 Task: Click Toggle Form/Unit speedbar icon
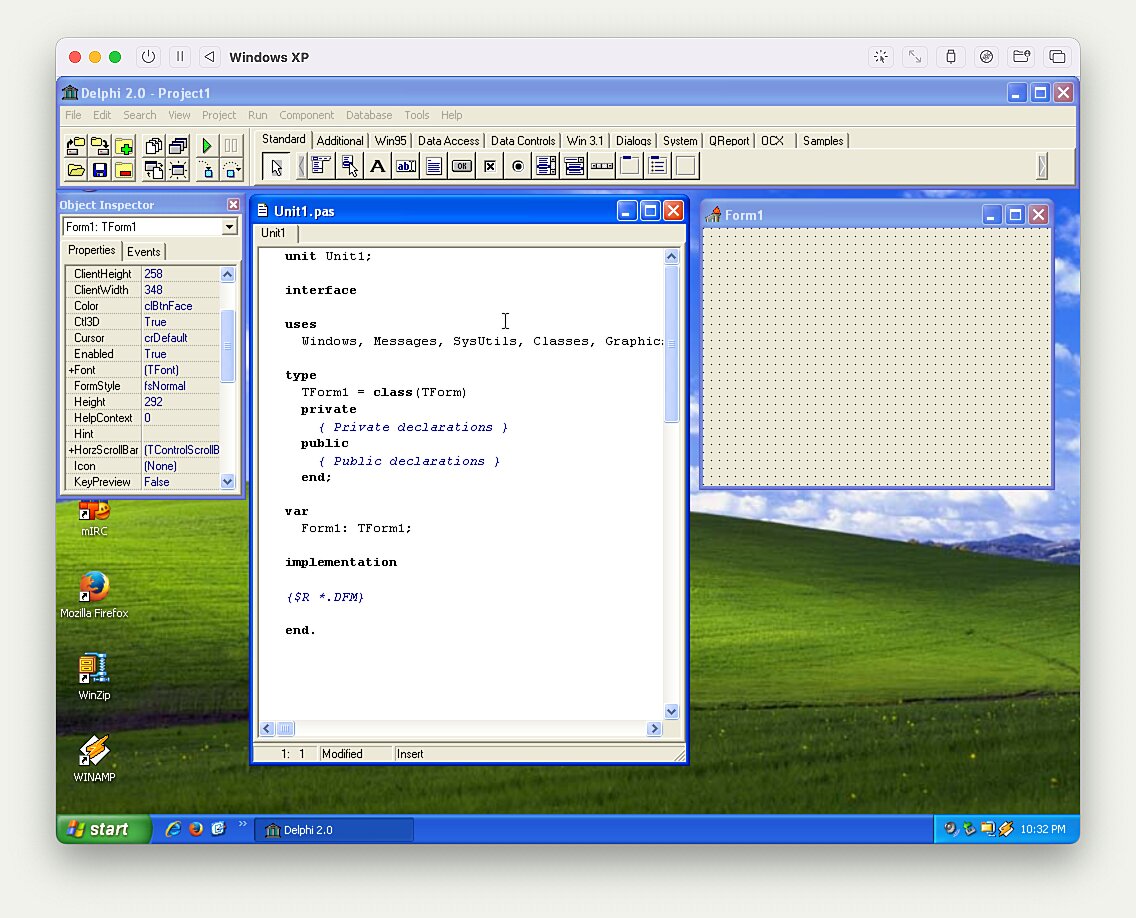[153, 170]
